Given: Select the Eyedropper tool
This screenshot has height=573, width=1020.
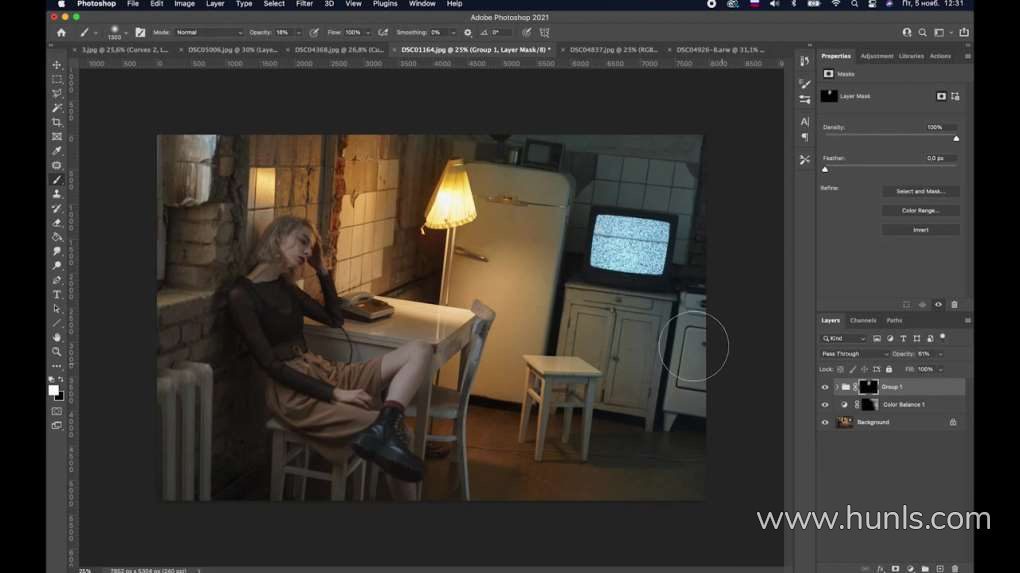Looking at the screenshot, I should (57, 151).
